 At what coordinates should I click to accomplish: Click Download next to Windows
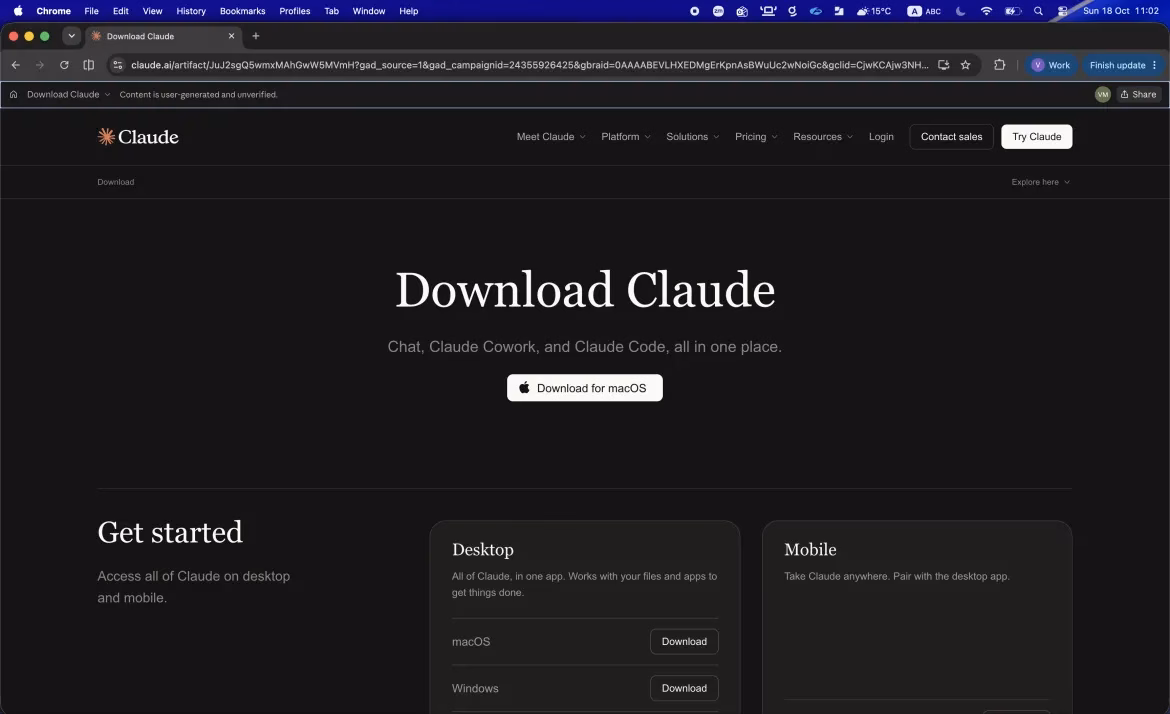683,688
